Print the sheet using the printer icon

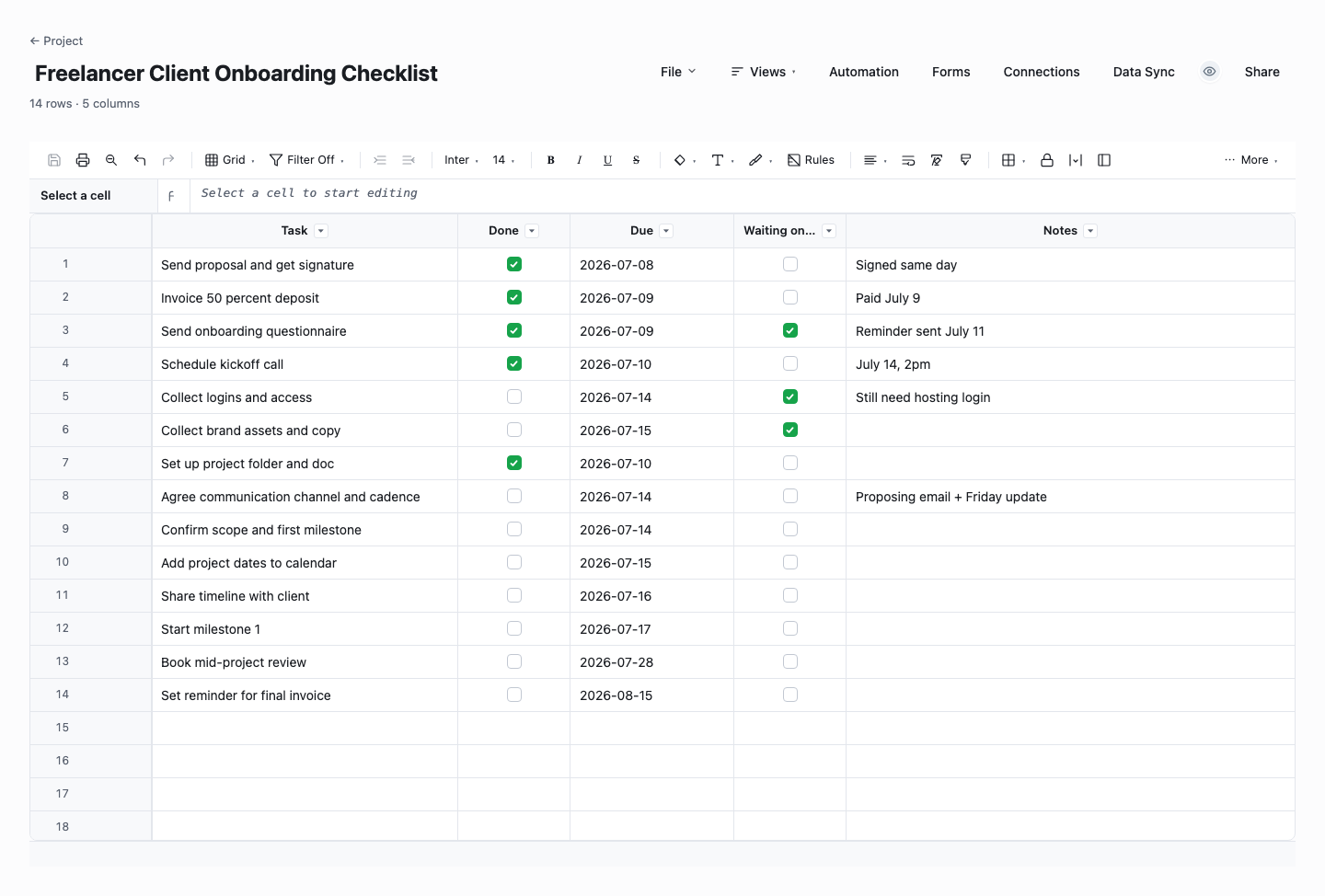coord(83,160)
